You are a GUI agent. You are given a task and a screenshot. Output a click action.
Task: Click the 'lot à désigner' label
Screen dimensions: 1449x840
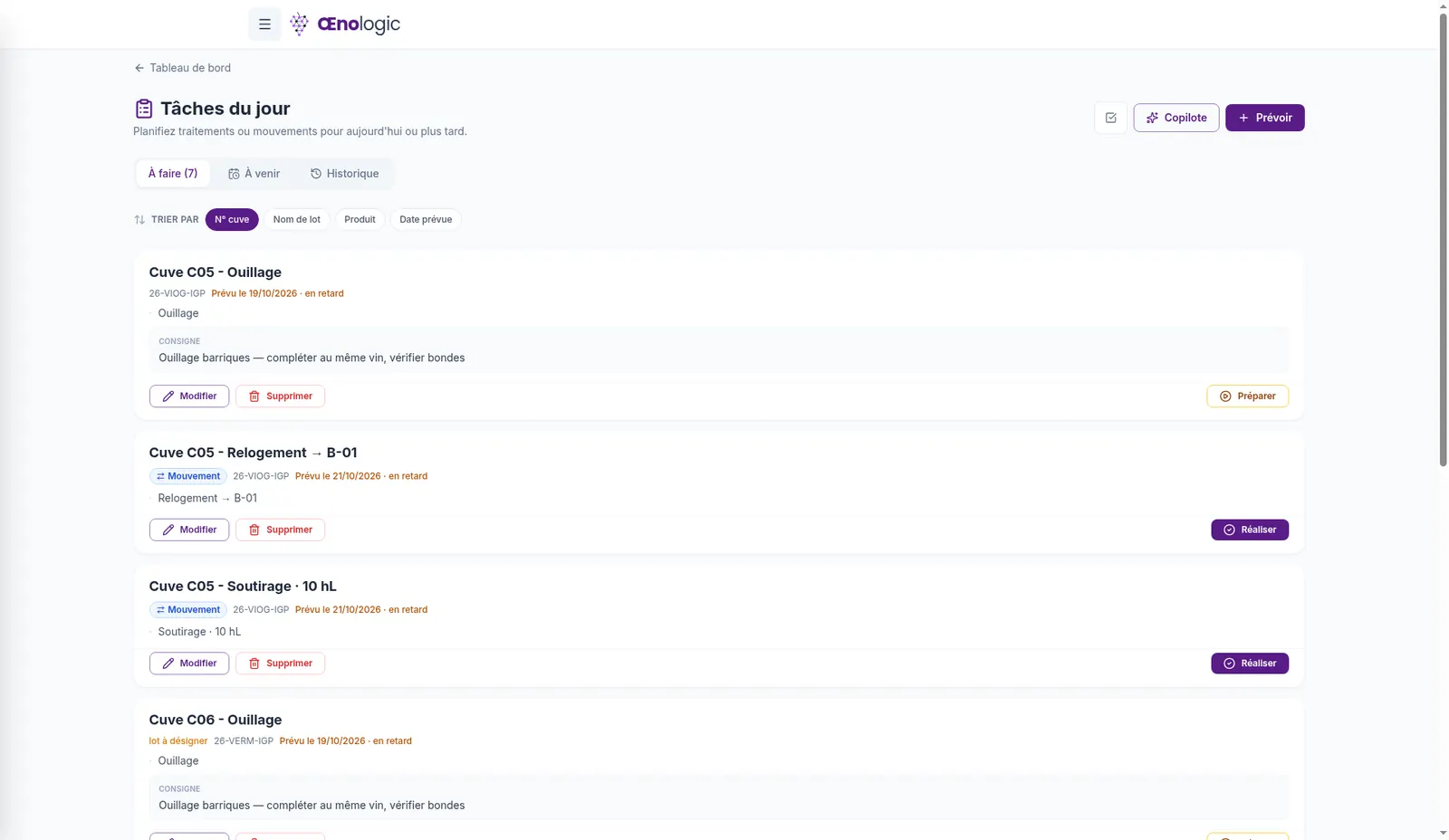[178, 741]
